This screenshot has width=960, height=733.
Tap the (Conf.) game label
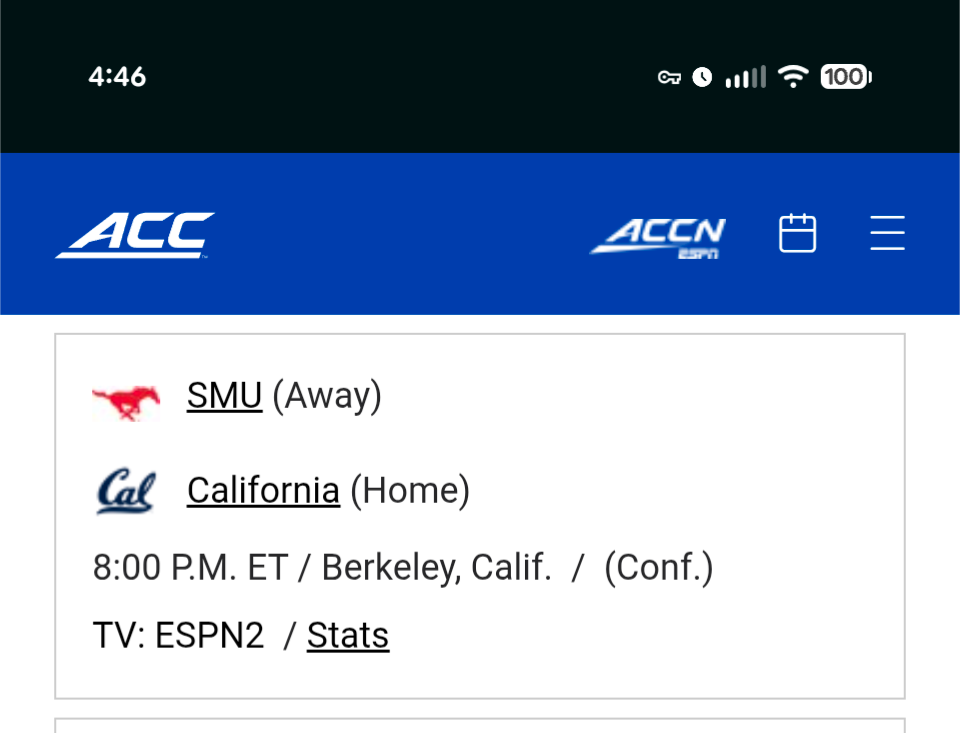658,568
